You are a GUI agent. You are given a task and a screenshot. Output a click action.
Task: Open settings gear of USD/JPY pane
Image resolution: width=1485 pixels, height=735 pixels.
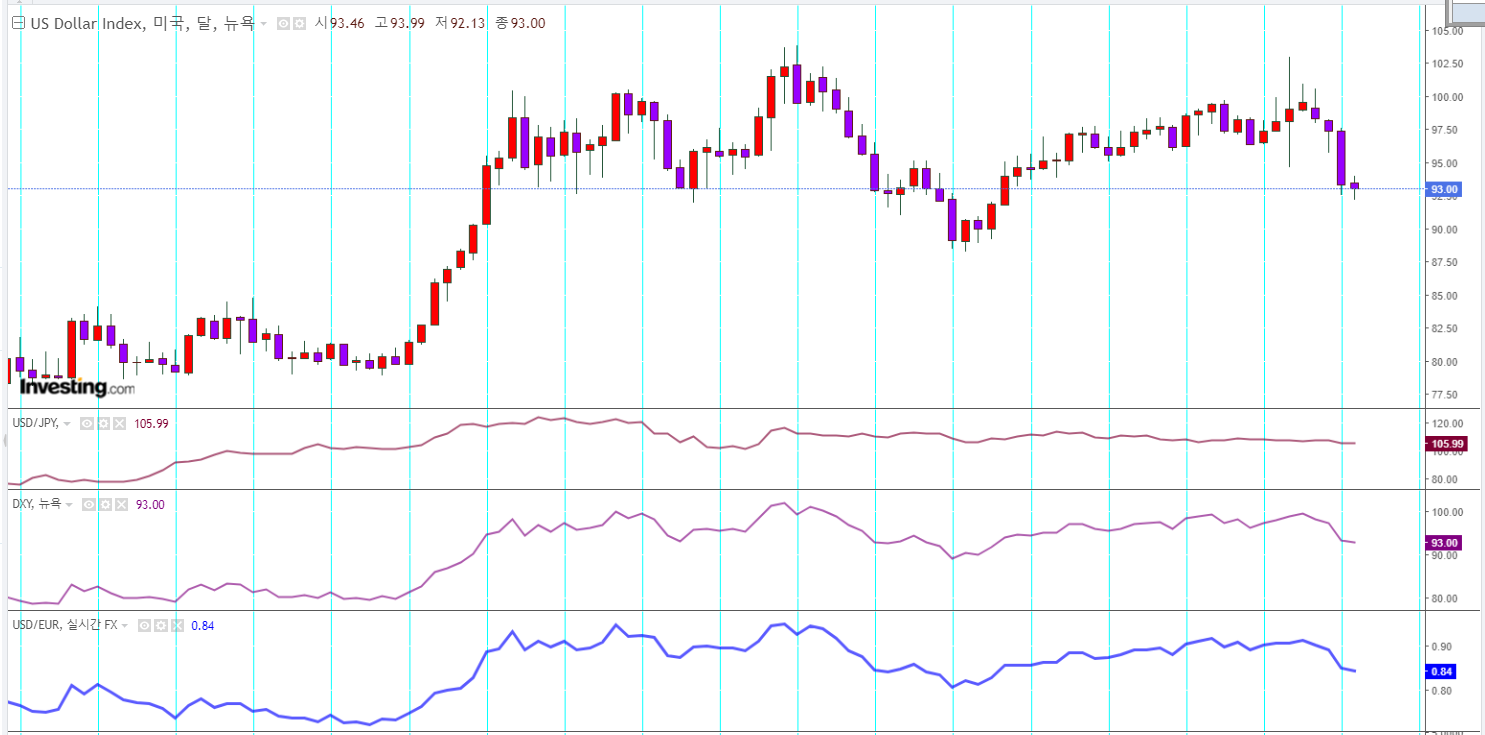tap(103, 424)
